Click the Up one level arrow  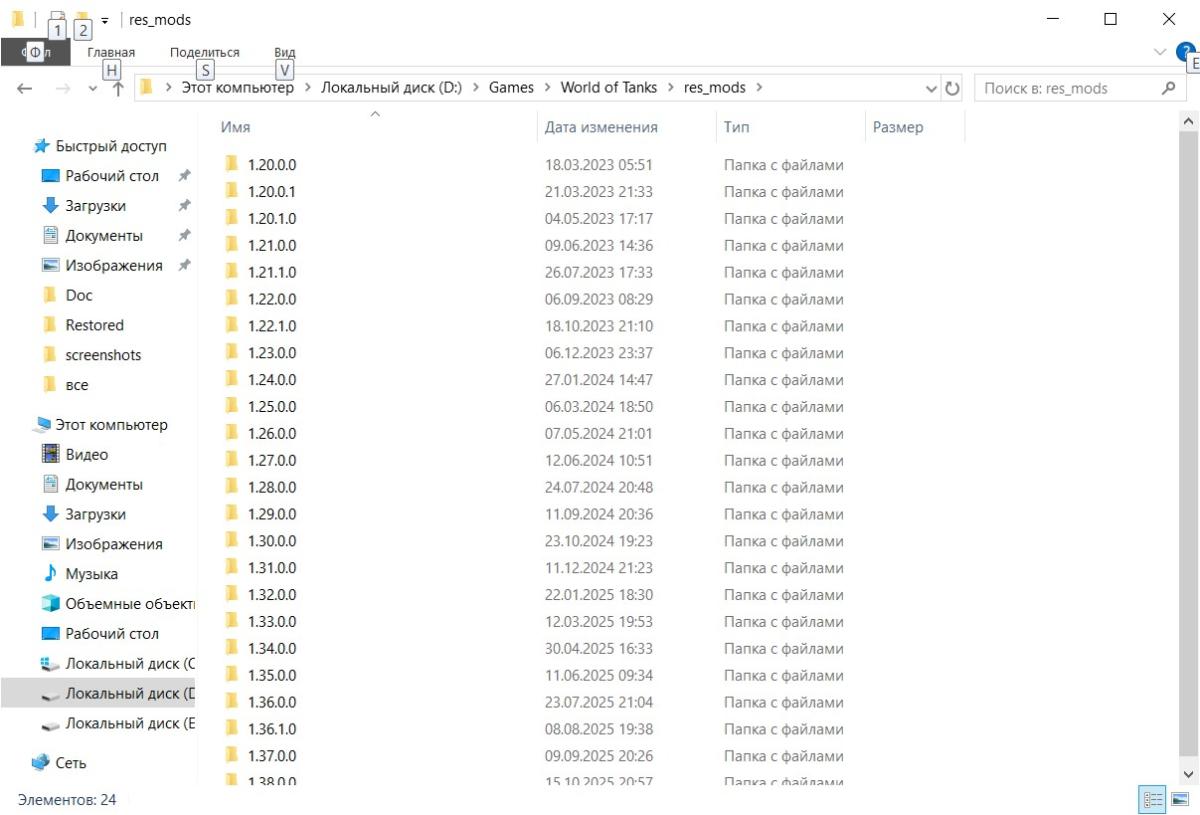(118, 88)
